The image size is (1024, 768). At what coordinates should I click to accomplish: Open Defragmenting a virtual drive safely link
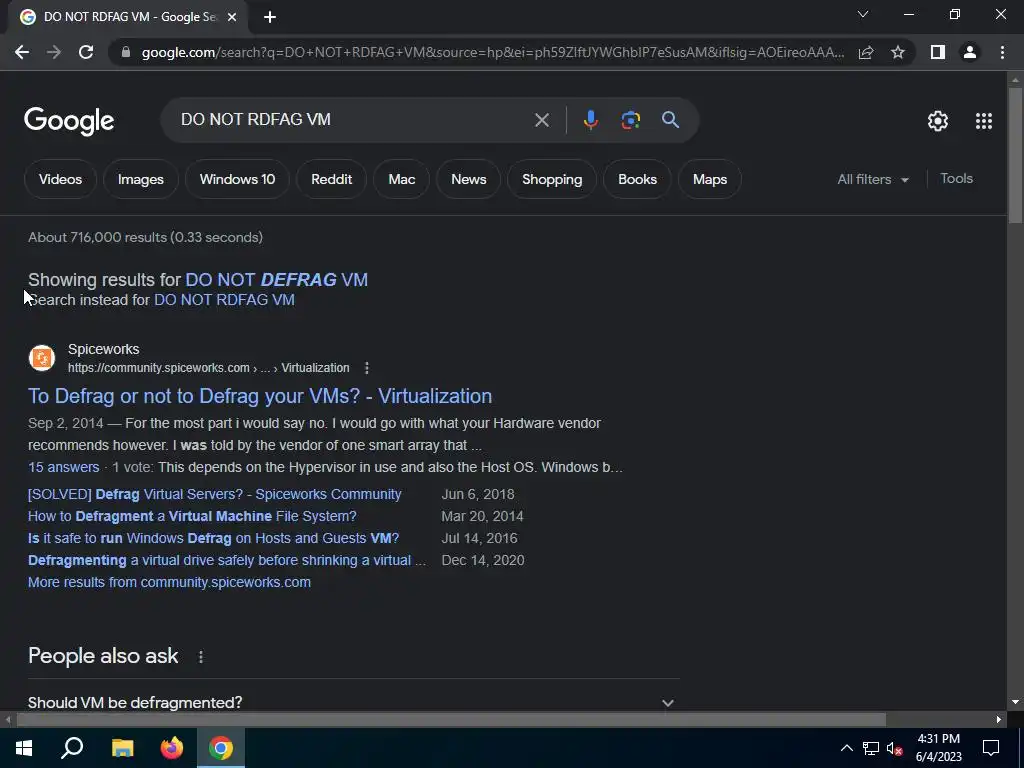[x=227, y=560]
